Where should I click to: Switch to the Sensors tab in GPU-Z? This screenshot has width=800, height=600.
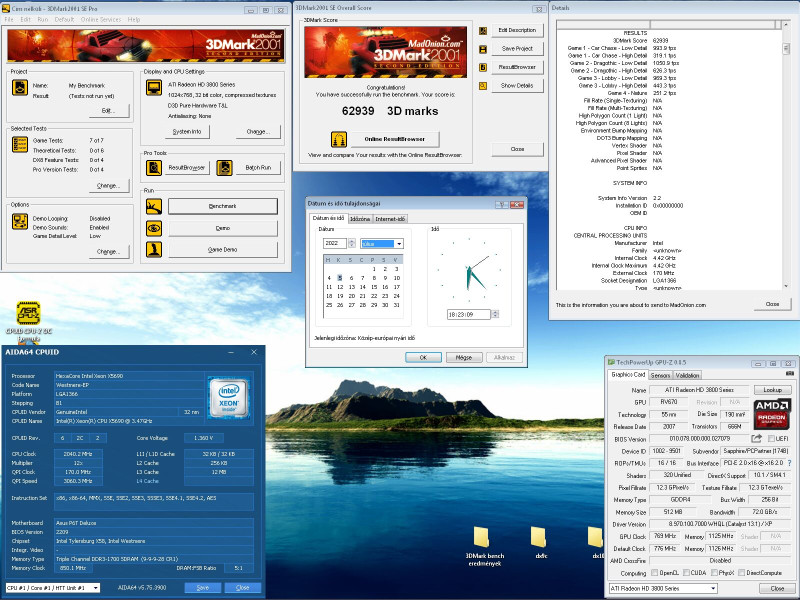(x=659, y=375)
